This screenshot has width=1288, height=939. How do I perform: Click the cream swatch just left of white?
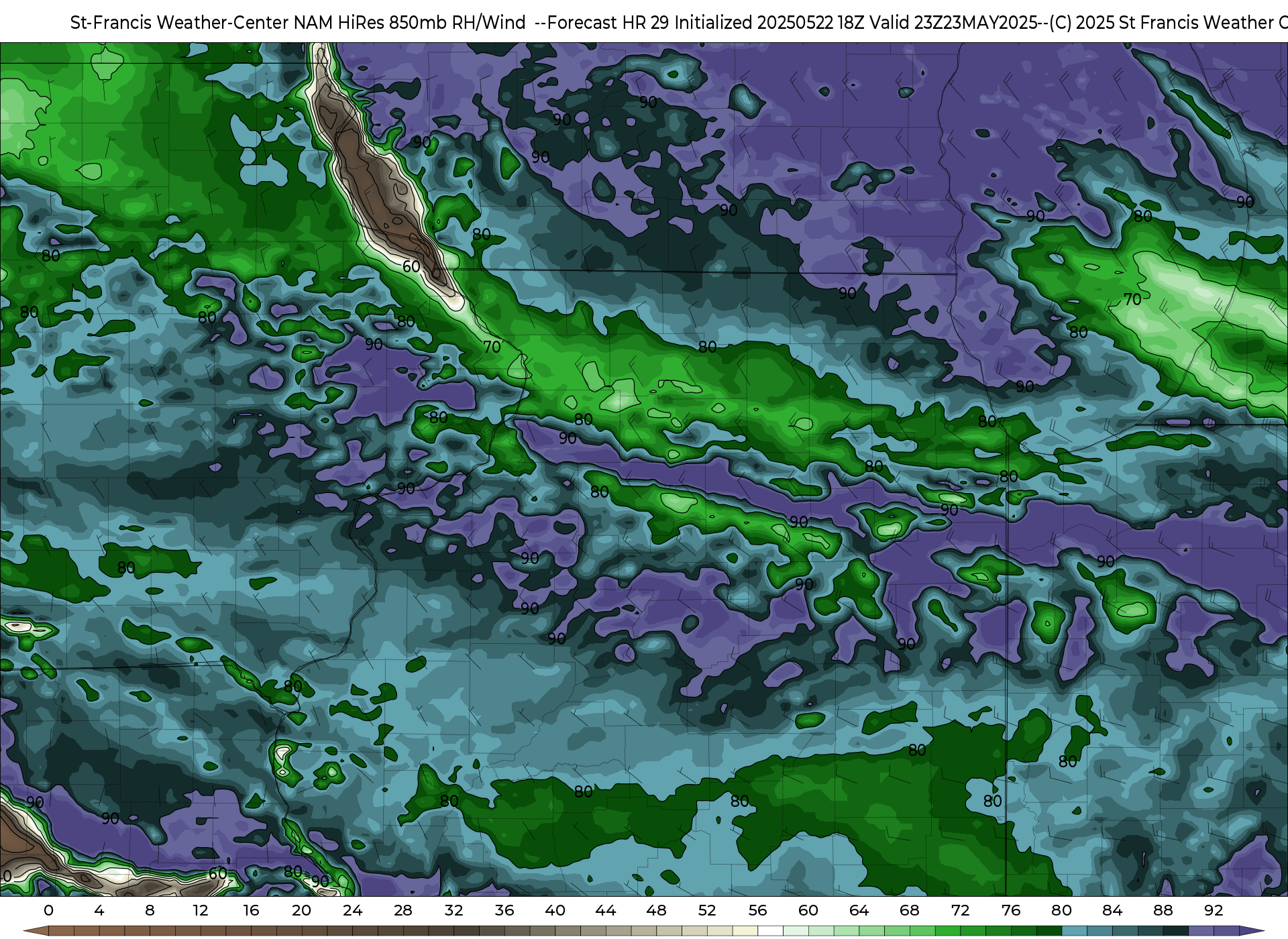point(745,931)
